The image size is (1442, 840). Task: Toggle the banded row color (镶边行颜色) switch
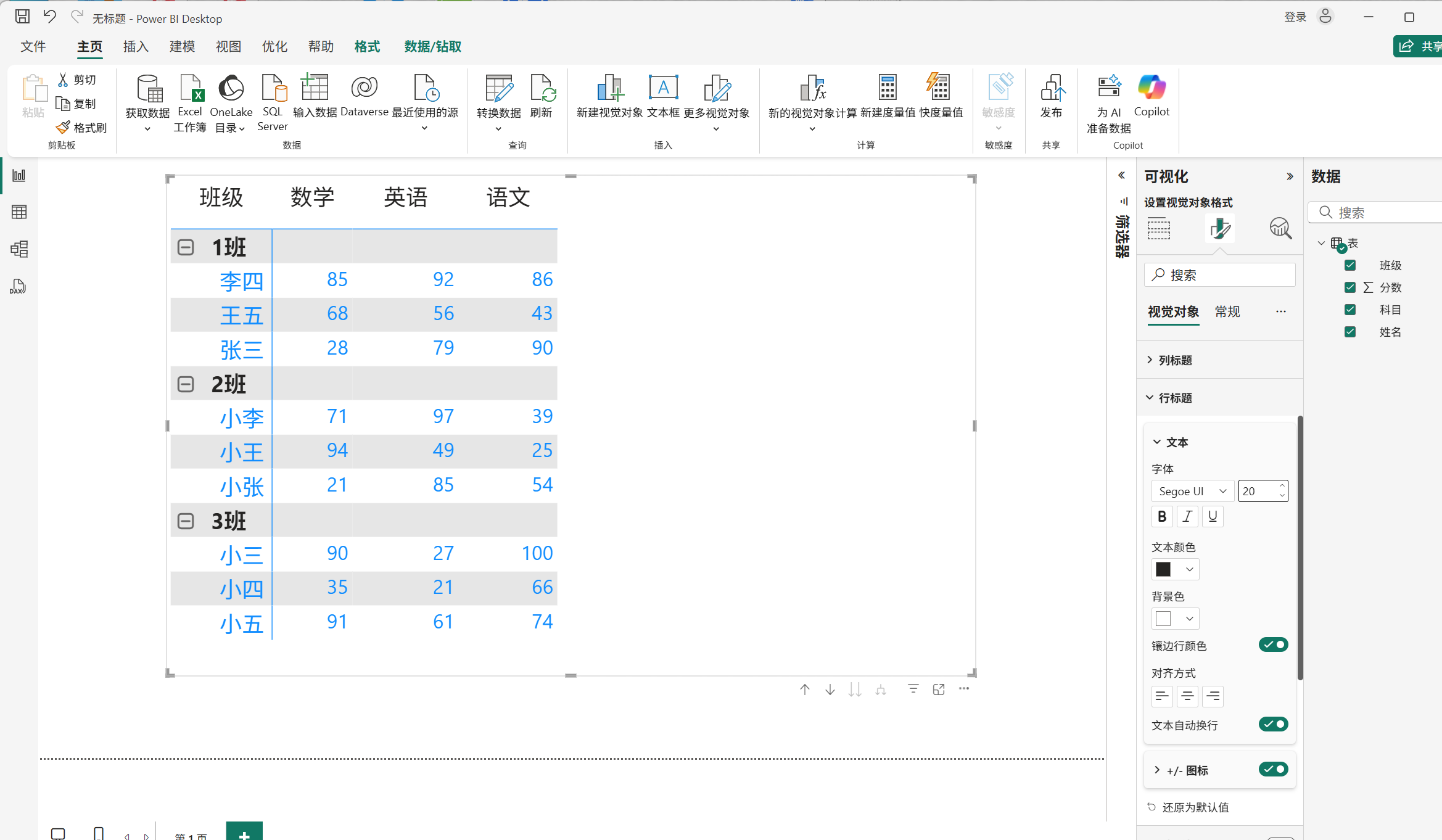click(1273, 644)
